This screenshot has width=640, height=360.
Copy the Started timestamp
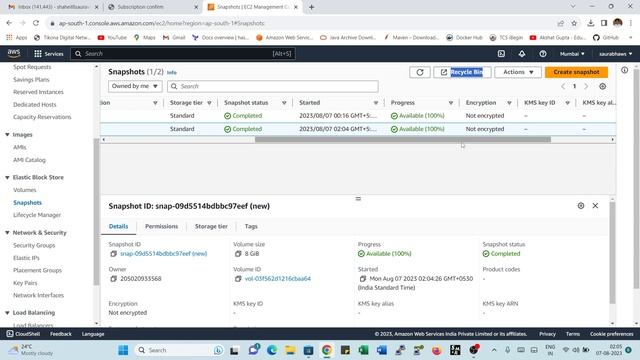(x=362, y=279)
